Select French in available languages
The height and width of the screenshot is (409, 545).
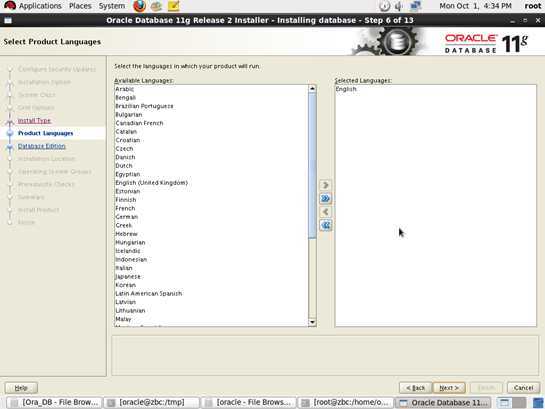[x=125, y=208]
